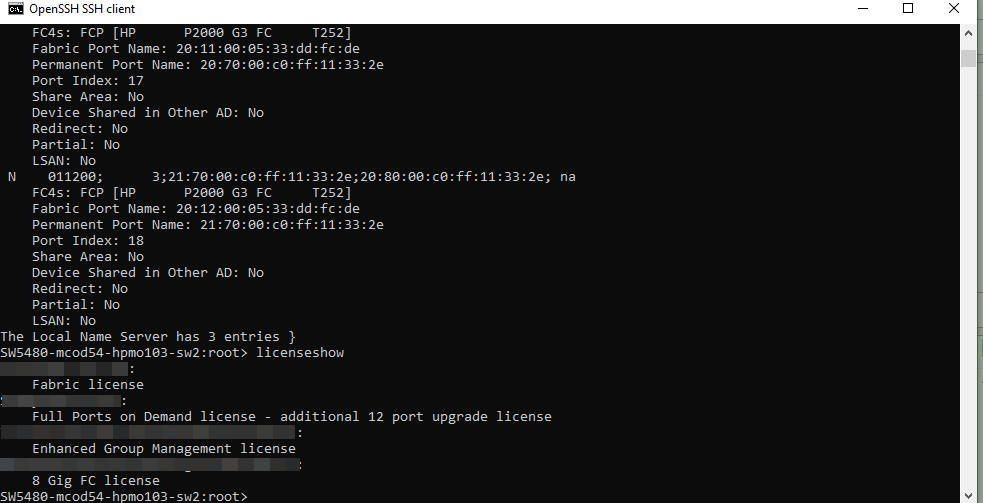Click the Permanent Port Name 21:70:00:c0:ff:11:33:2e line

208,225
